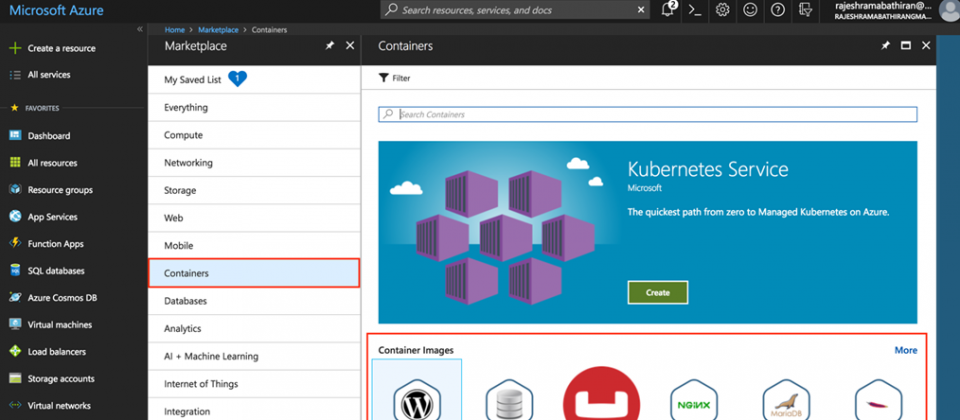Click the SQL databases icon

(x=15, y=271)
